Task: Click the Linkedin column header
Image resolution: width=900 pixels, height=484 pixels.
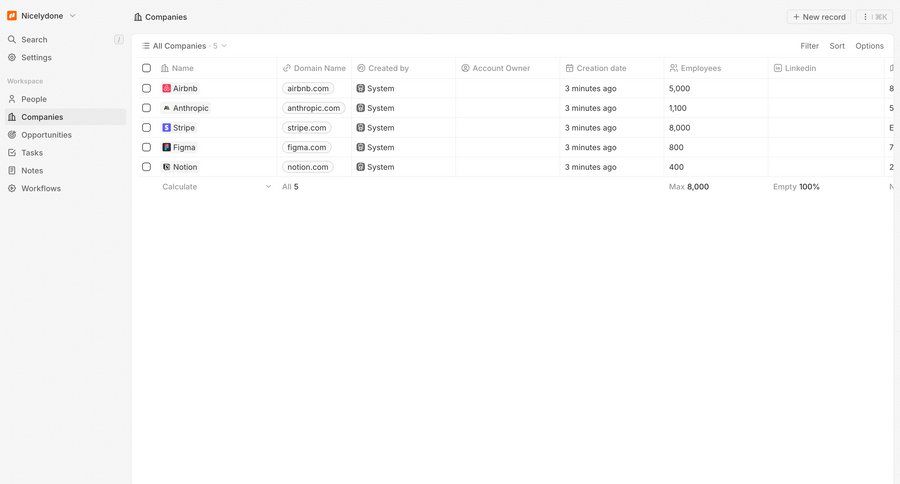Action: coord(825,68)
